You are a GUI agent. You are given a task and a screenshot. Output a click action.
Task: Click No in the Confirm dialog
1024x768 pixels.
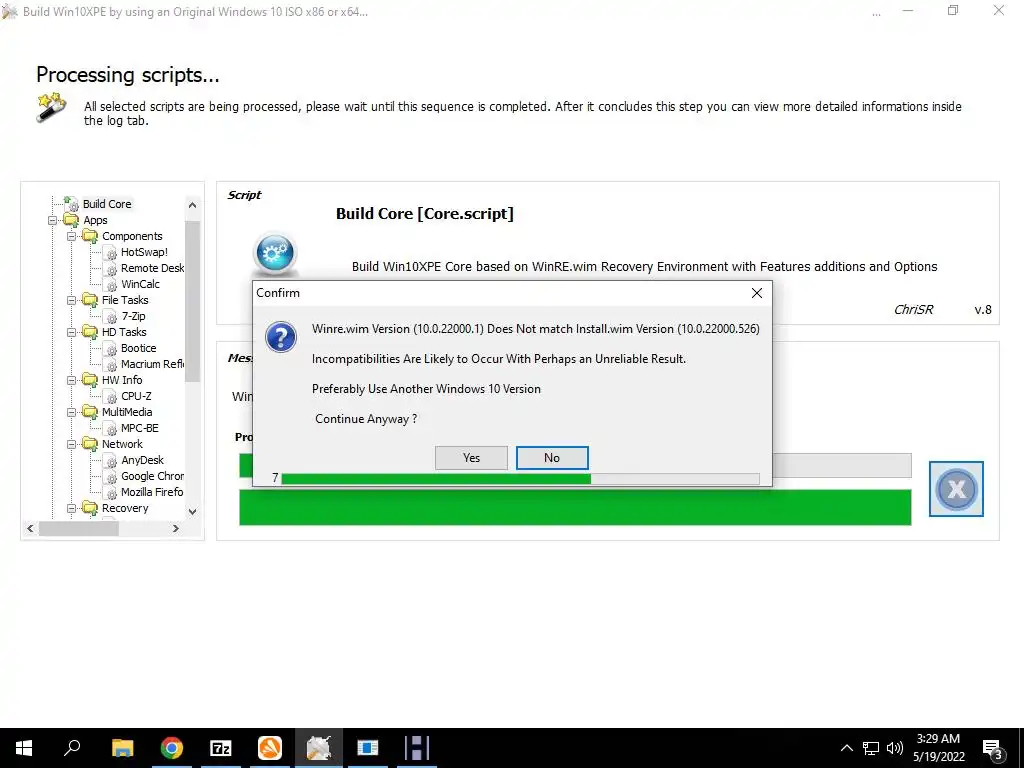point(552,458)
